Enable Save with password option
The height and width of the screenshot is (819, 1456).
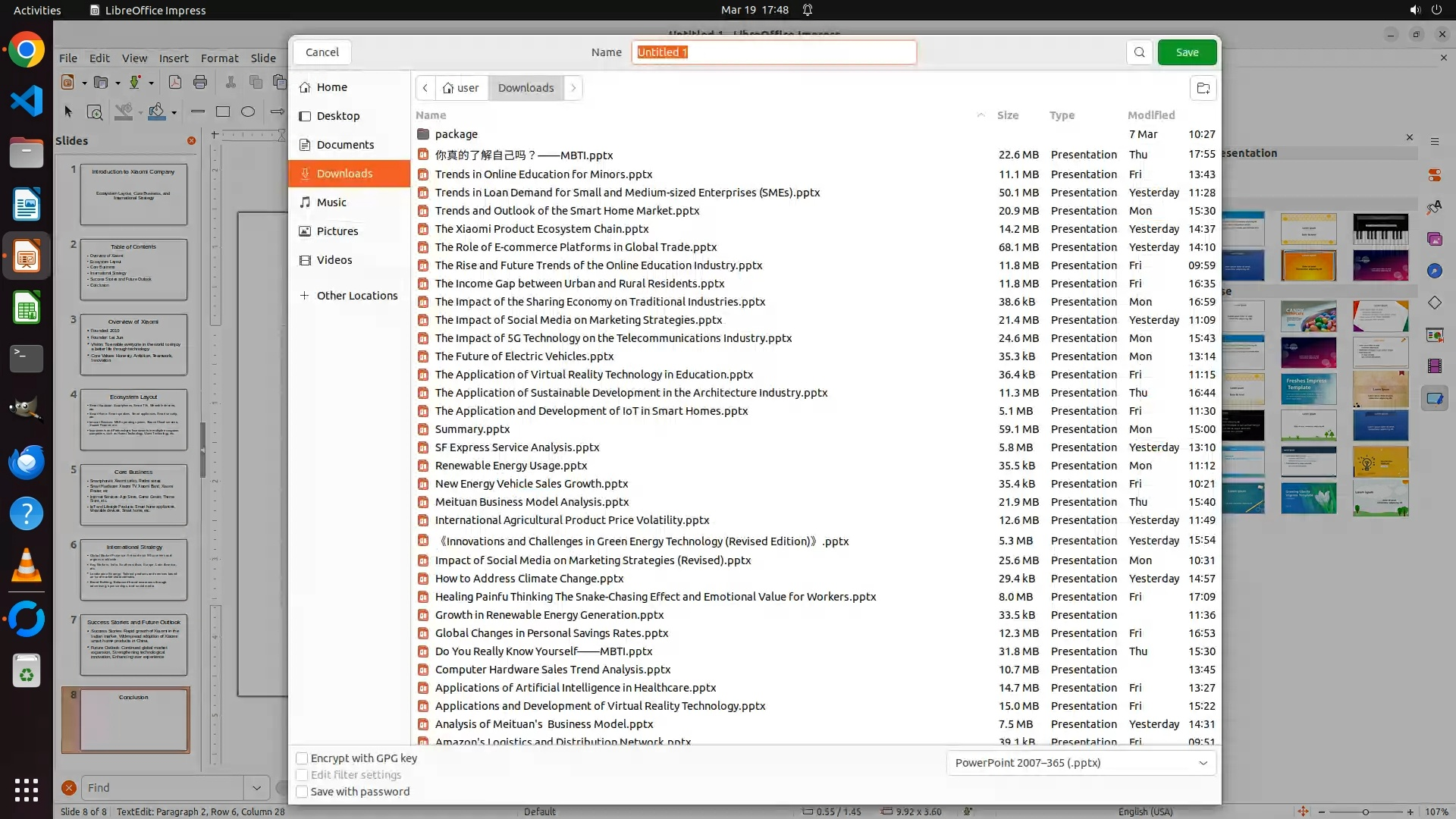[302, 792]
